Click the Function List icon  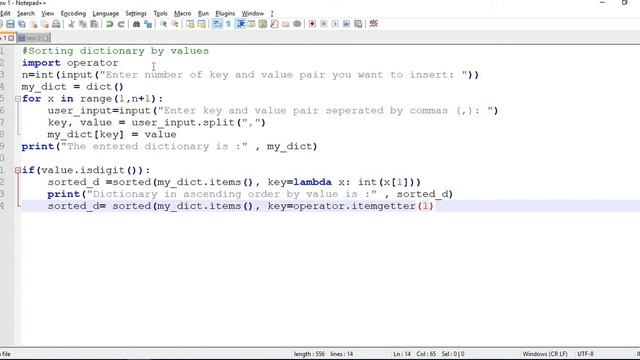click(x=274, y=24)
